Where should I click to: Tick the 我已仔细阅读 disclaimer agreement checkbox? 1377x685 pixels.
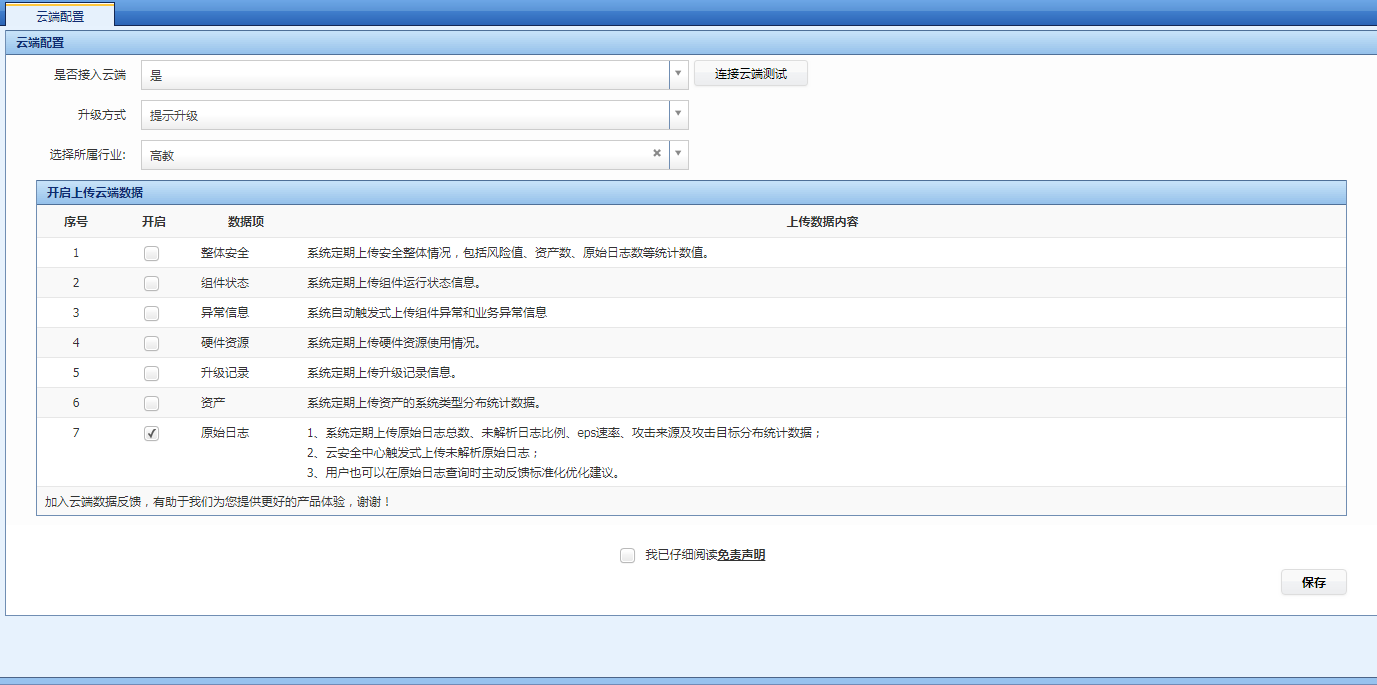point(627,555)
